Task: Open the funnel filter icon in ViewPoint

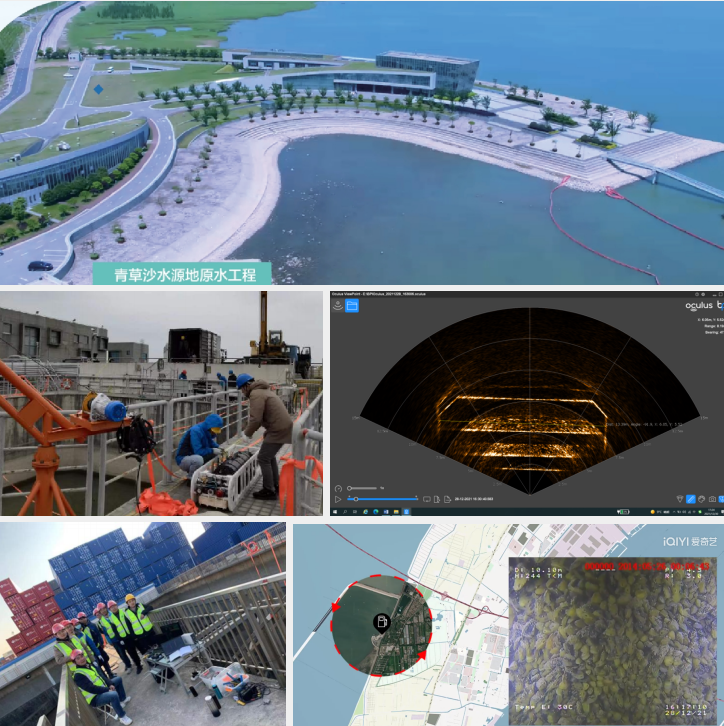Action: coord(680,498)
